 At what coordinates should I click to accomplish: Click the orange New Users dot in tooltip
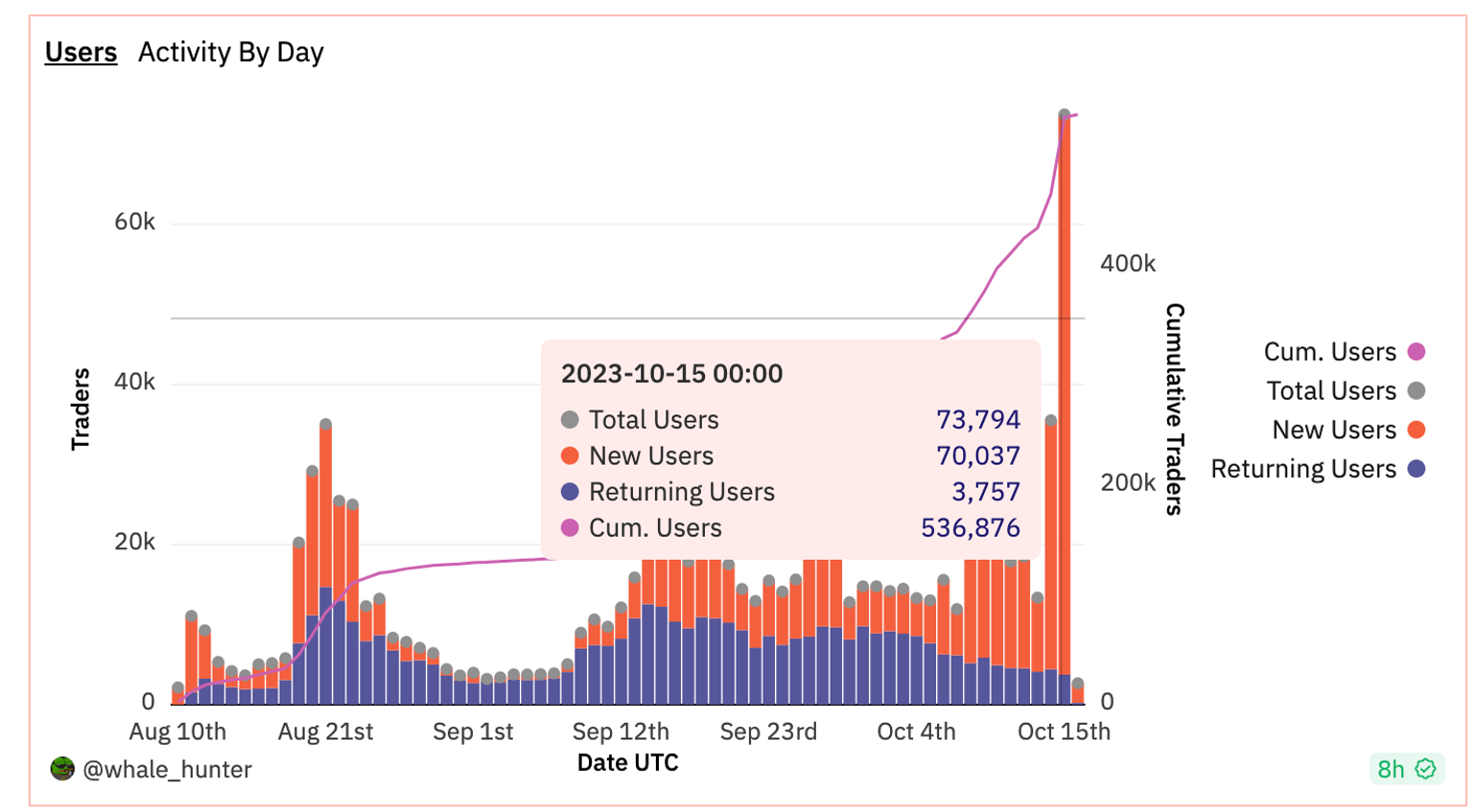[570, 456]
